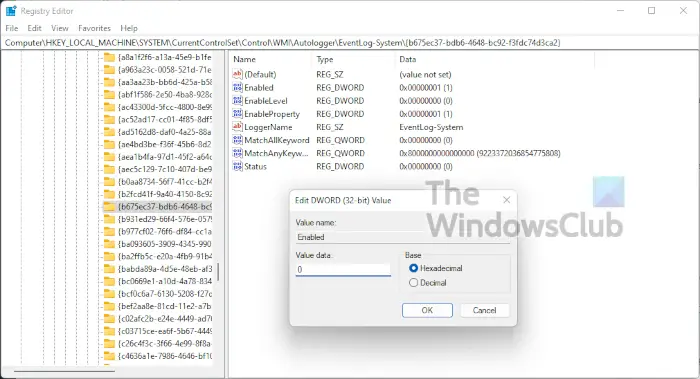Click the Value data input field
This screenshot has width=700, height=379.
(x=343, y=270)
